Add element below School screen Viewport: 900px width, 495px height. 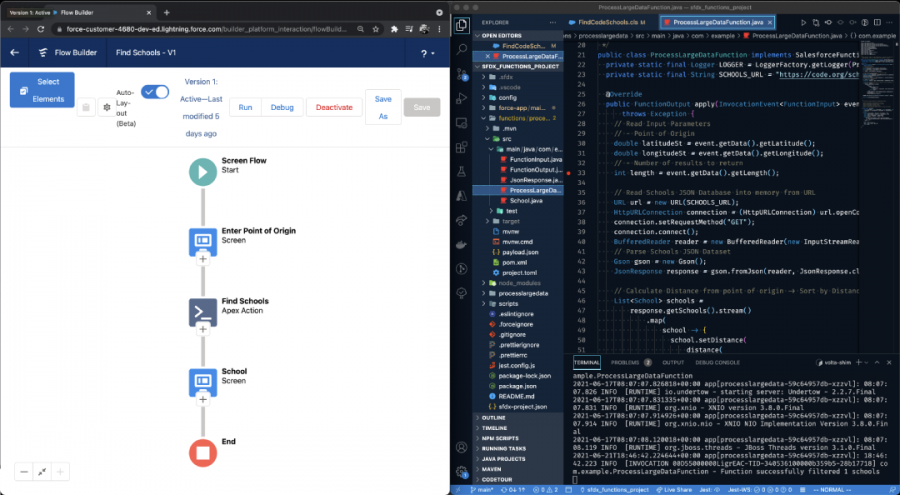tap(203, 399)
